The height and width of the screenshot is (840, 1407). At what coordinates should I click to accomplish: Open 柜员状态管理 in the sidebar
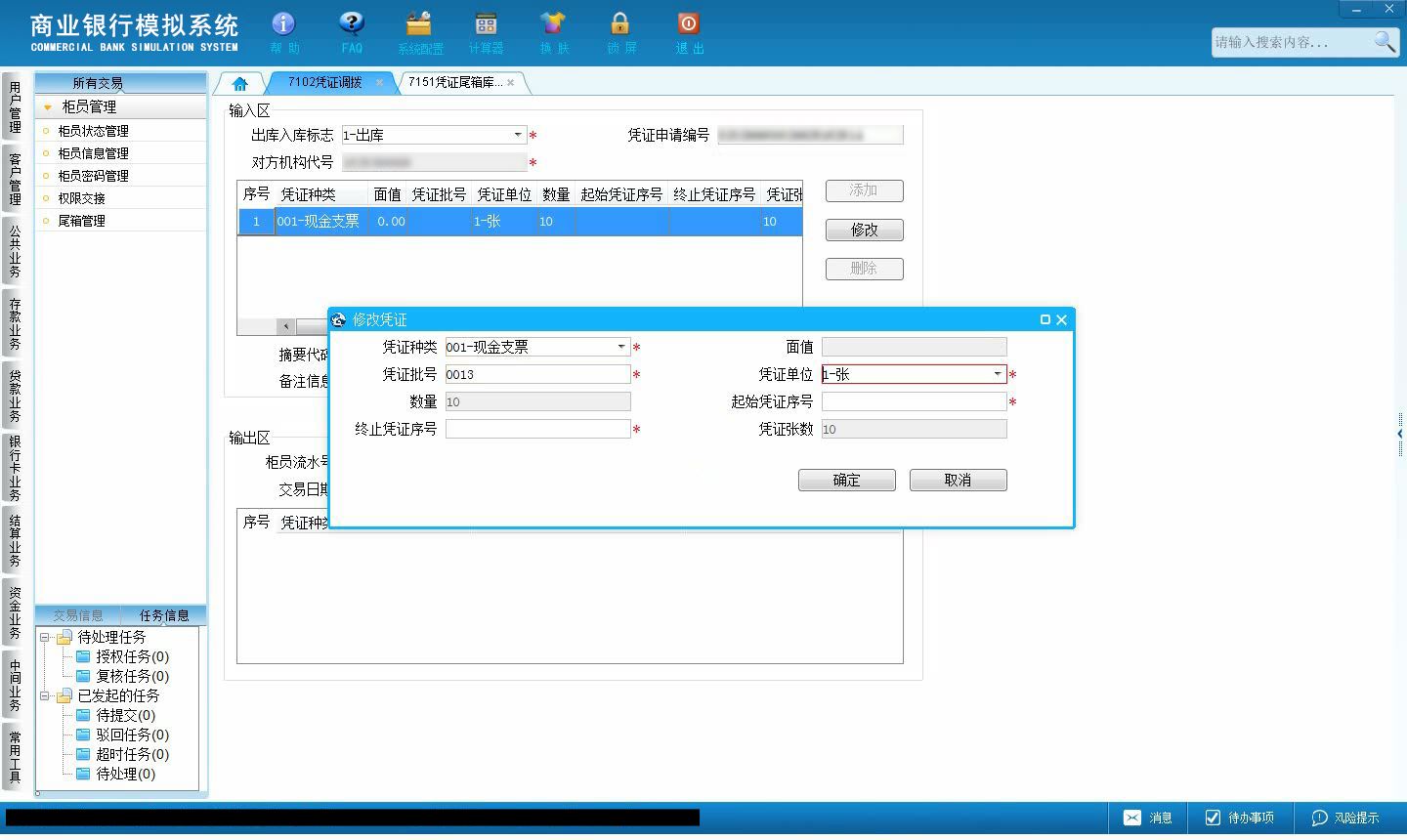(x=121, y=131)
